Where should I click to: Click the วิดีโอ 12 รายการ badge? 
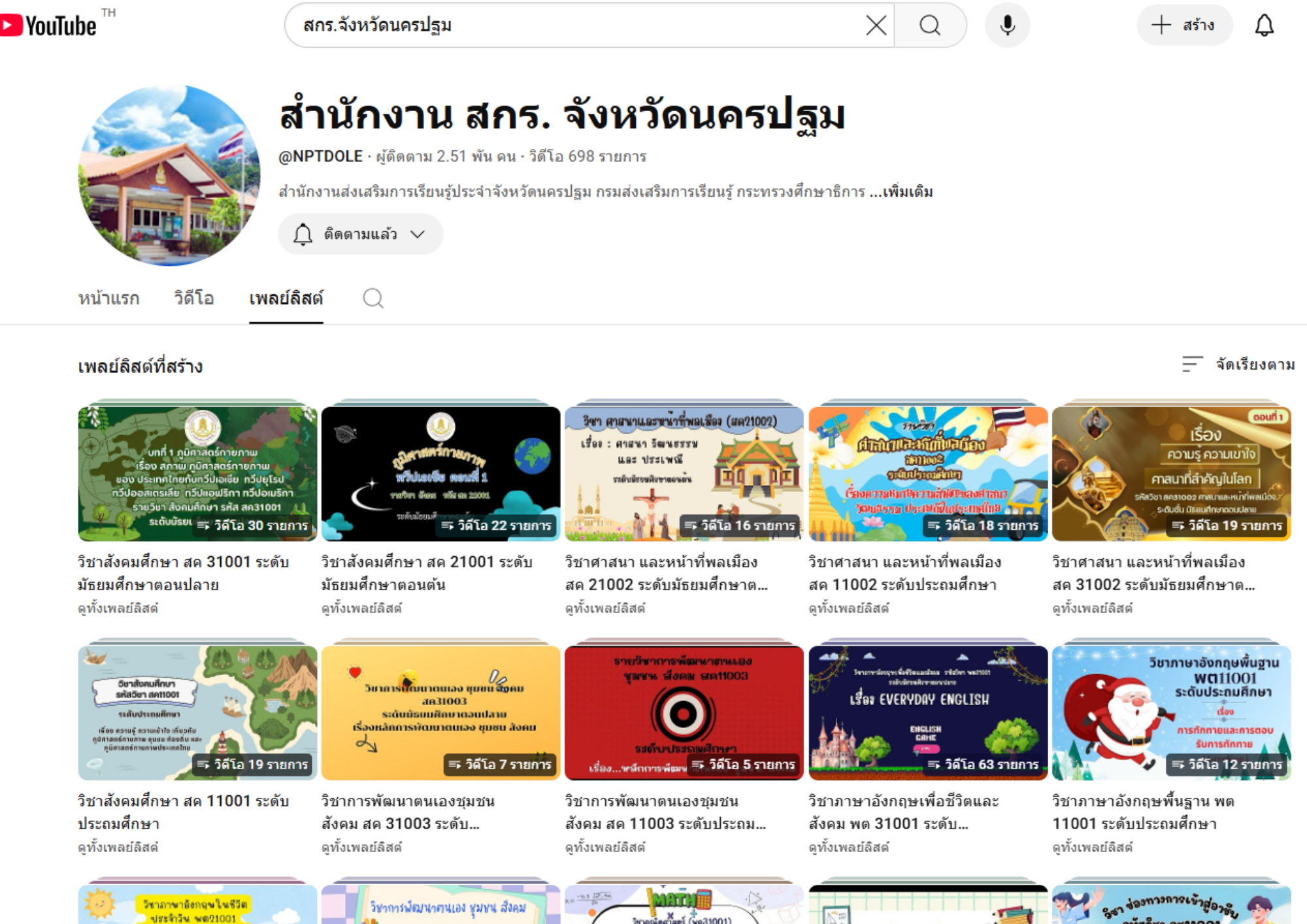tap(1227, 765)
